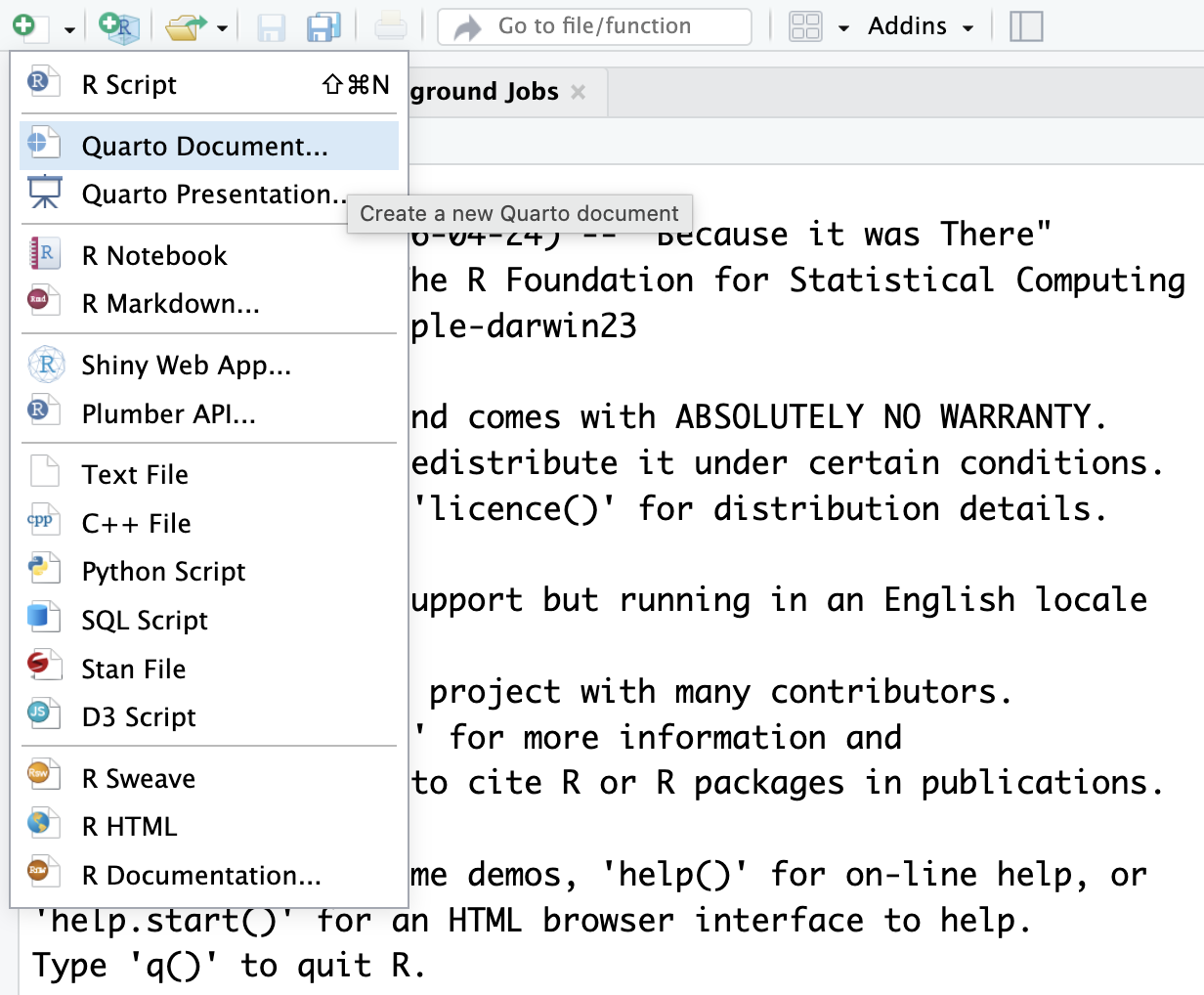Screen dimensions: 1204x995
Task: Click the Shiny Web App icon
Action: point(45,364)
